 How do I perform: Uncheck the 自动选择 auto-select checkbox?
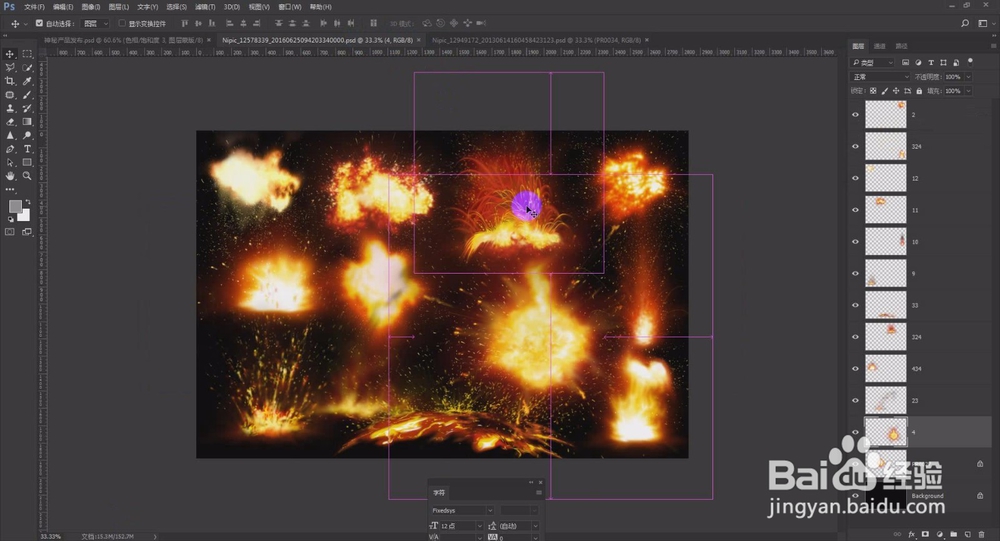coord(39,23)
